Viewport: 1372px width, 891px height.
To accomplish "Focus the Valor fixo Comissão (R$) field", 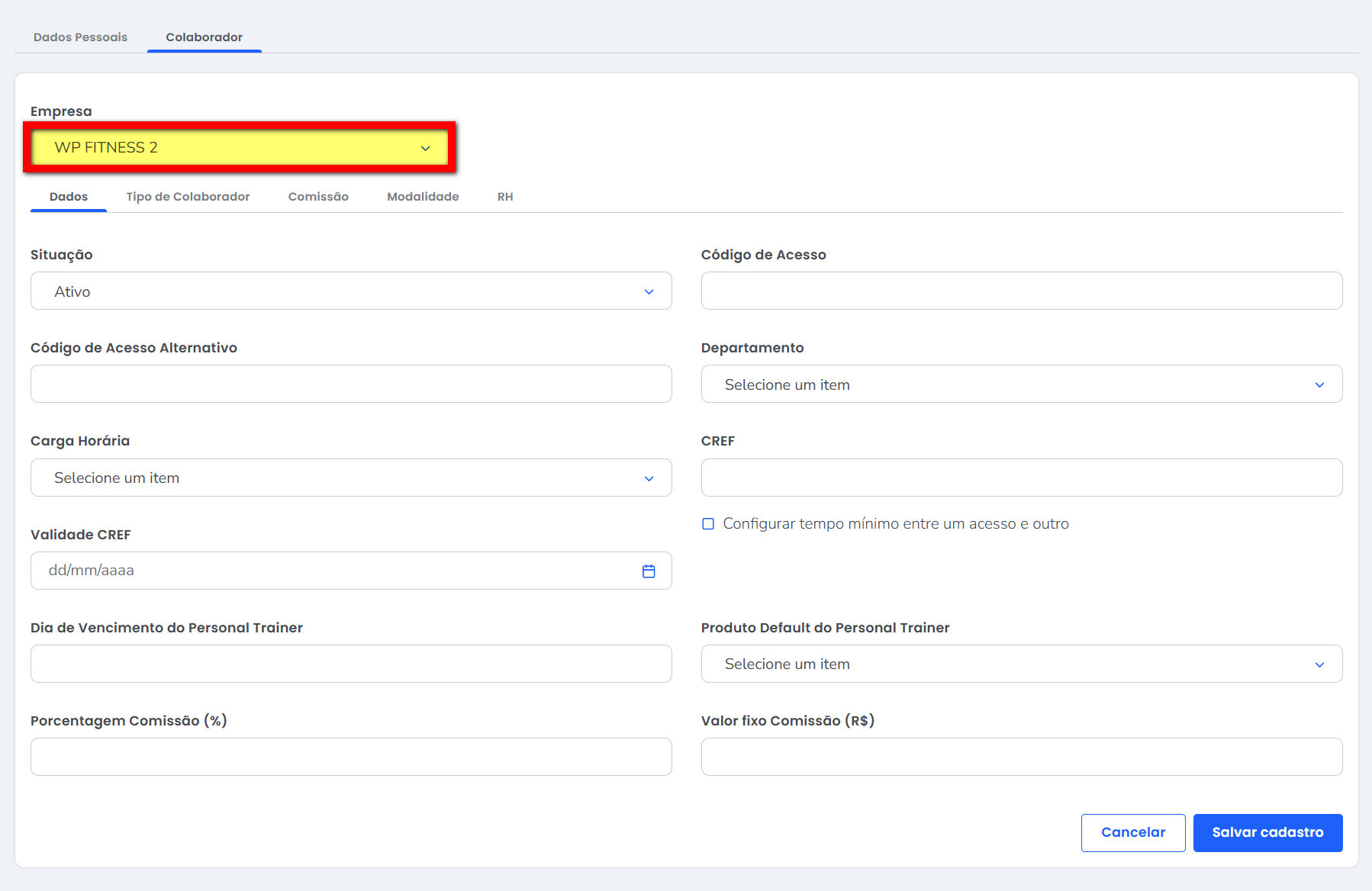I will (x=1021, y=757).
